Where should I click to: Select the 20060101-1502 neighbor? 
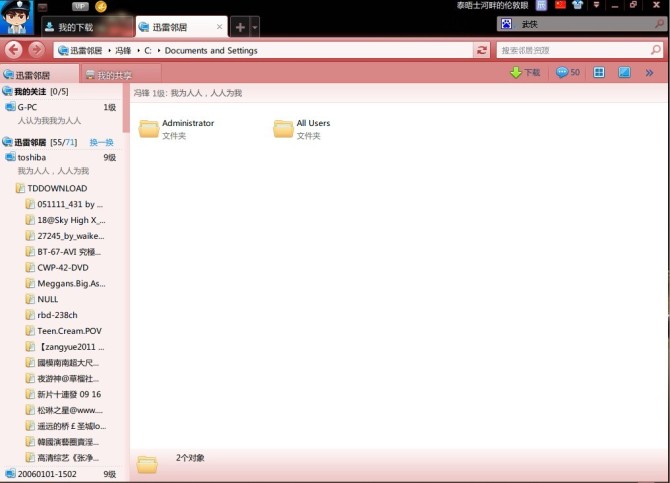point(61,474)
